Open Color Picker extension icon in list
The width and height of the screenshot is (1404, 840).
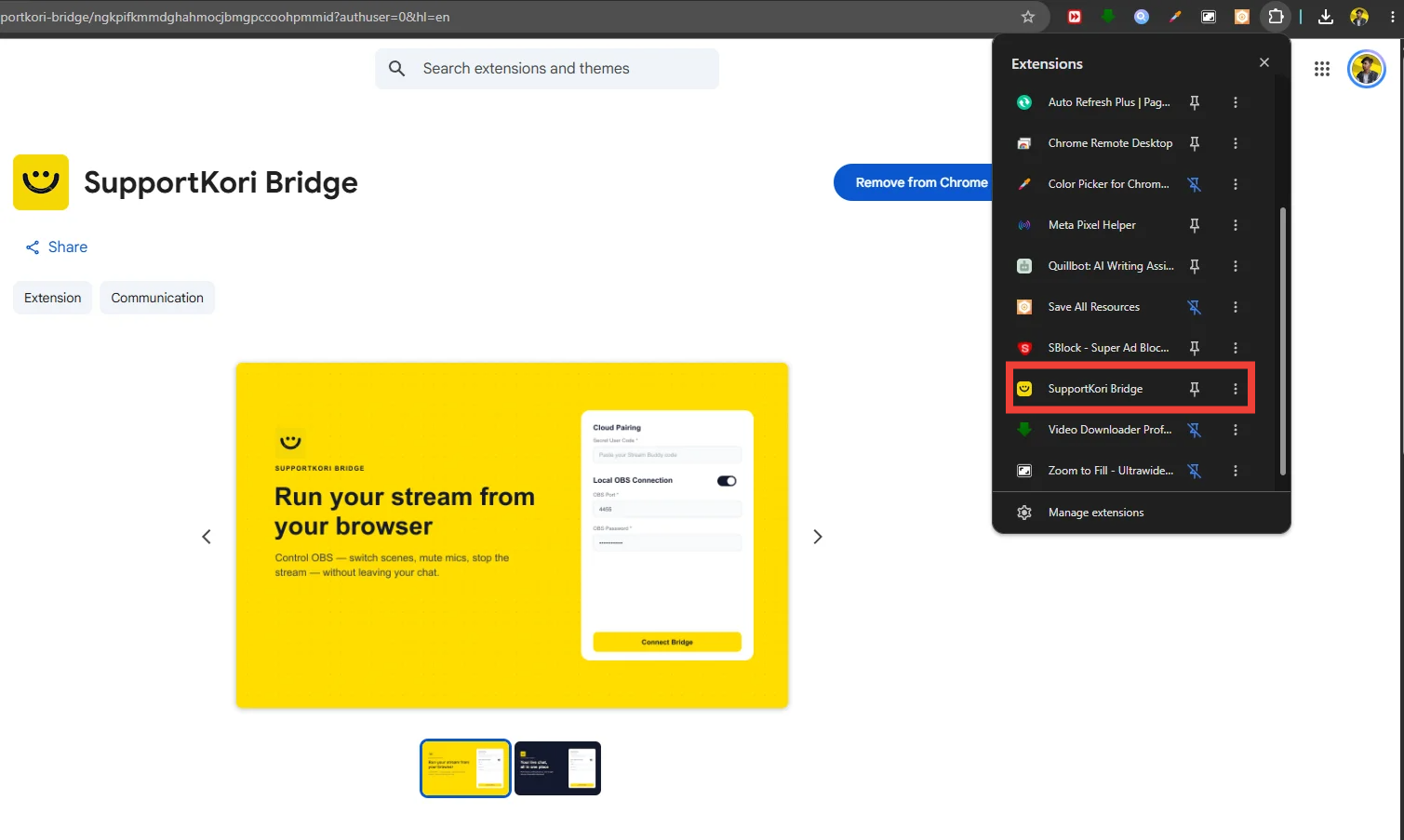pyautogui.click(x=1024, y=184)
